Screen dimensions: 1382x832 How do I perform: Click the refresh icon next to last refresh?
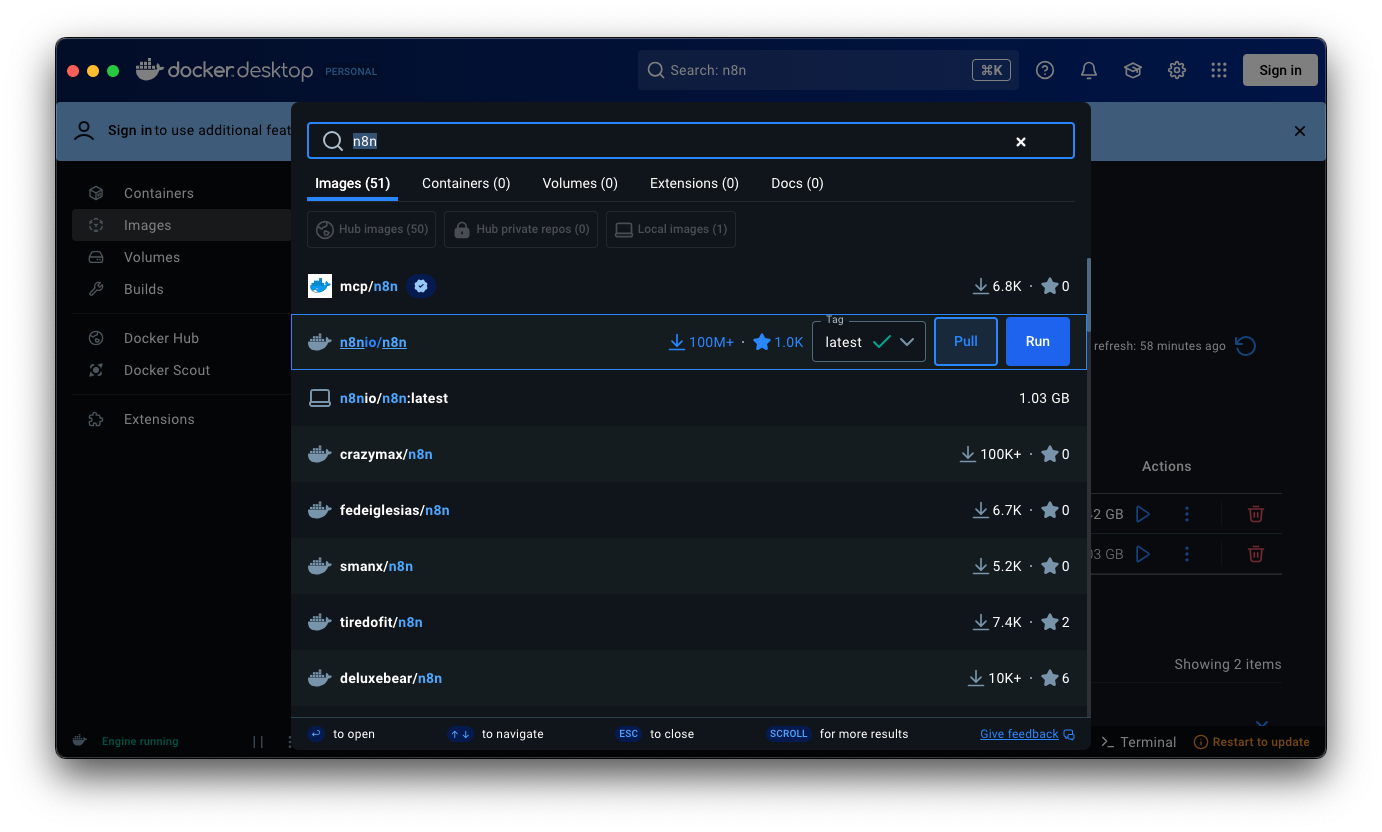(1245, 346)
